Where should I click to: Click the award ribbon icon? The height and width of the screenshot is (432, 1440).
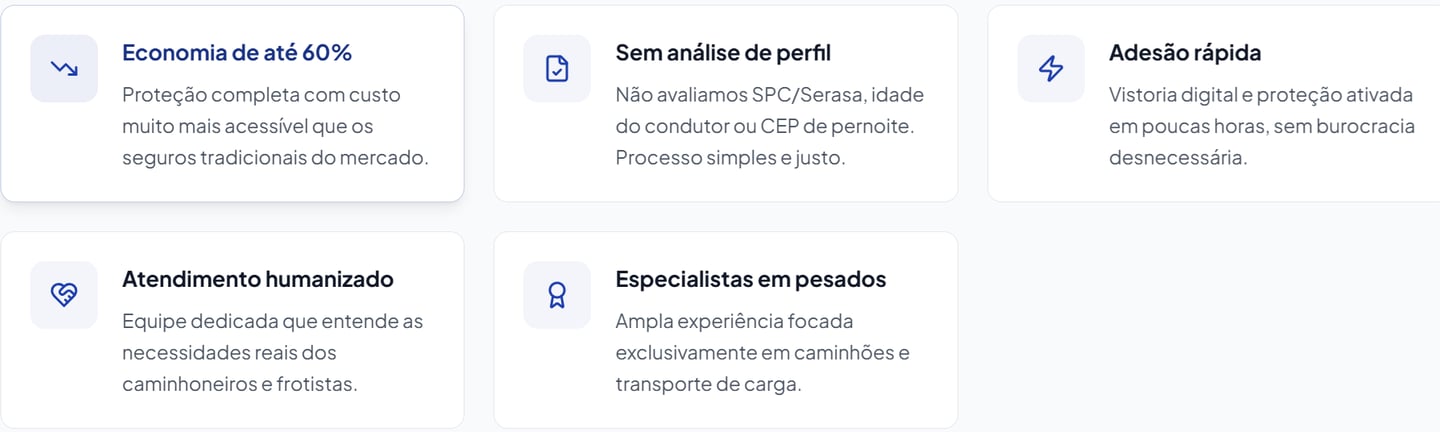(x=557, y=295)
